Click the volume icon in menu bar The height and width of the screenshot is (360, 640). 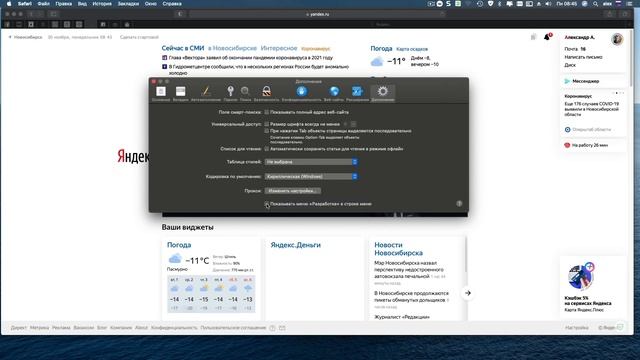click(x=548, y=4)
